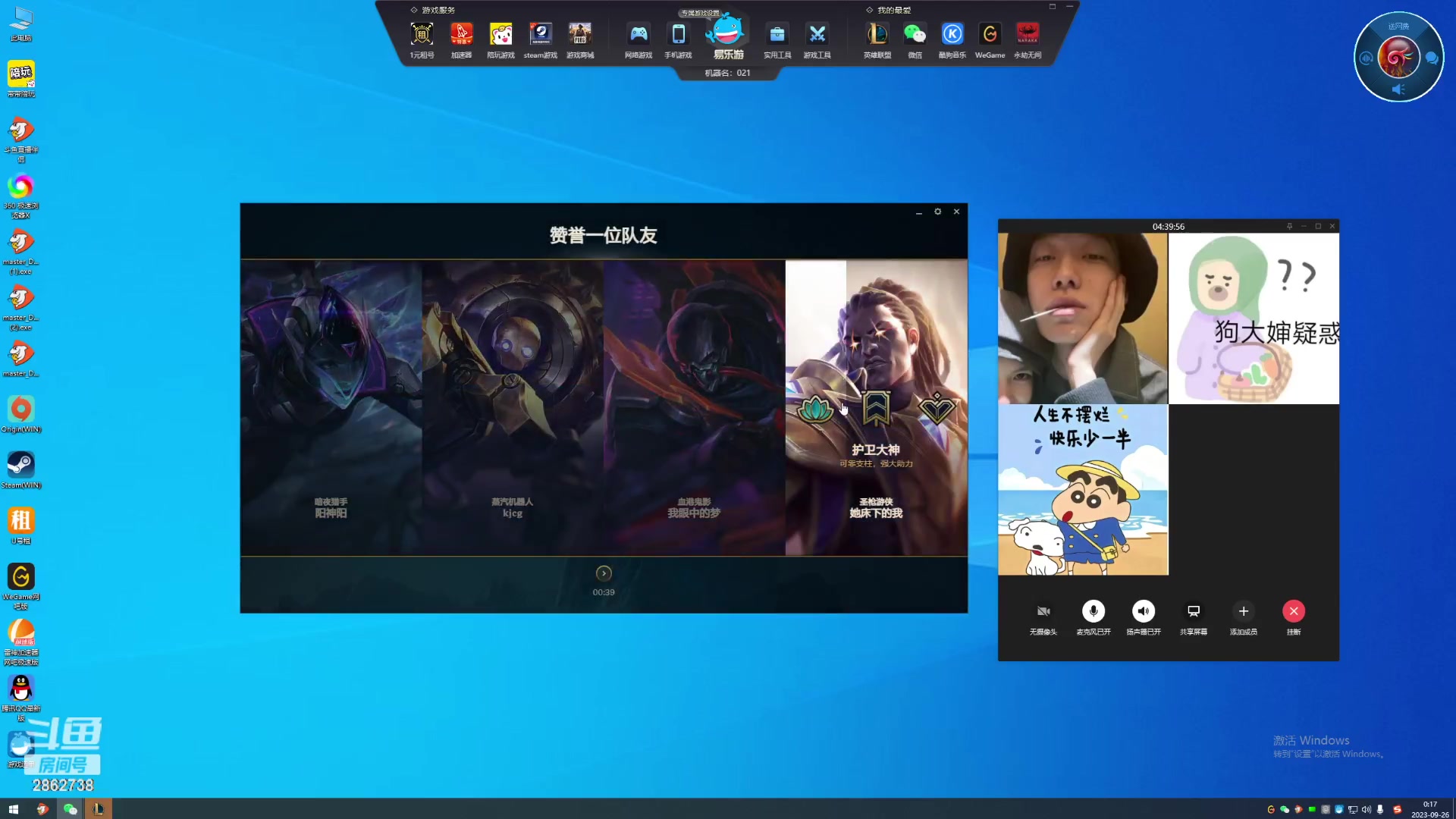The height and width of the screenshot is (819, 1456).
Task: Open 雷神加速器 desktop shortcut
Action: coord(21,642)
